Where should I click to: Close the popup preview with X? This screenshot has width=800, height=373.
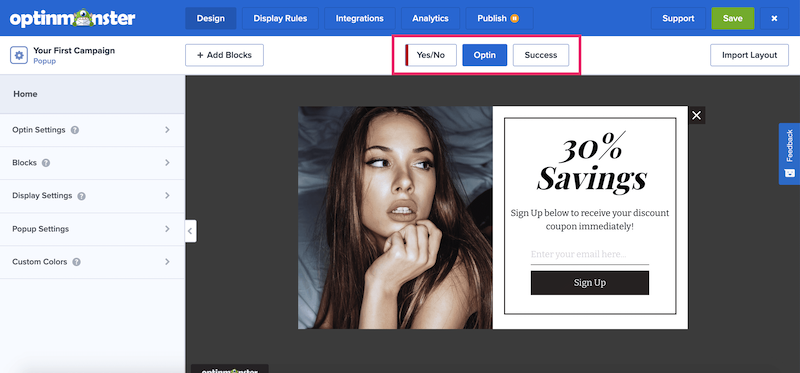696,115
